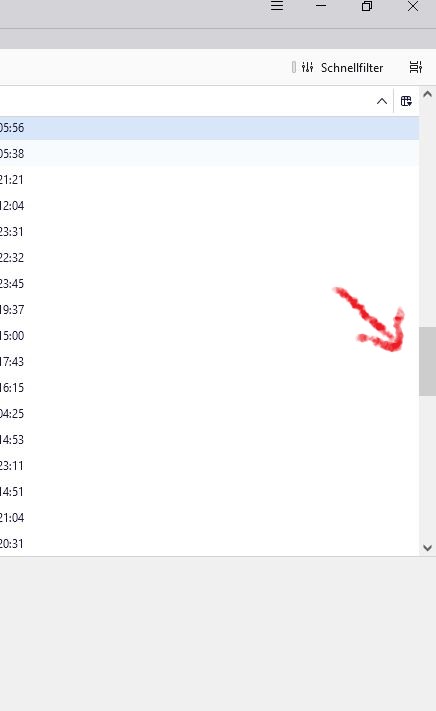Screen dimensions: 436x711
Task: Open the message with time 23:45
Action: [209, 284]
